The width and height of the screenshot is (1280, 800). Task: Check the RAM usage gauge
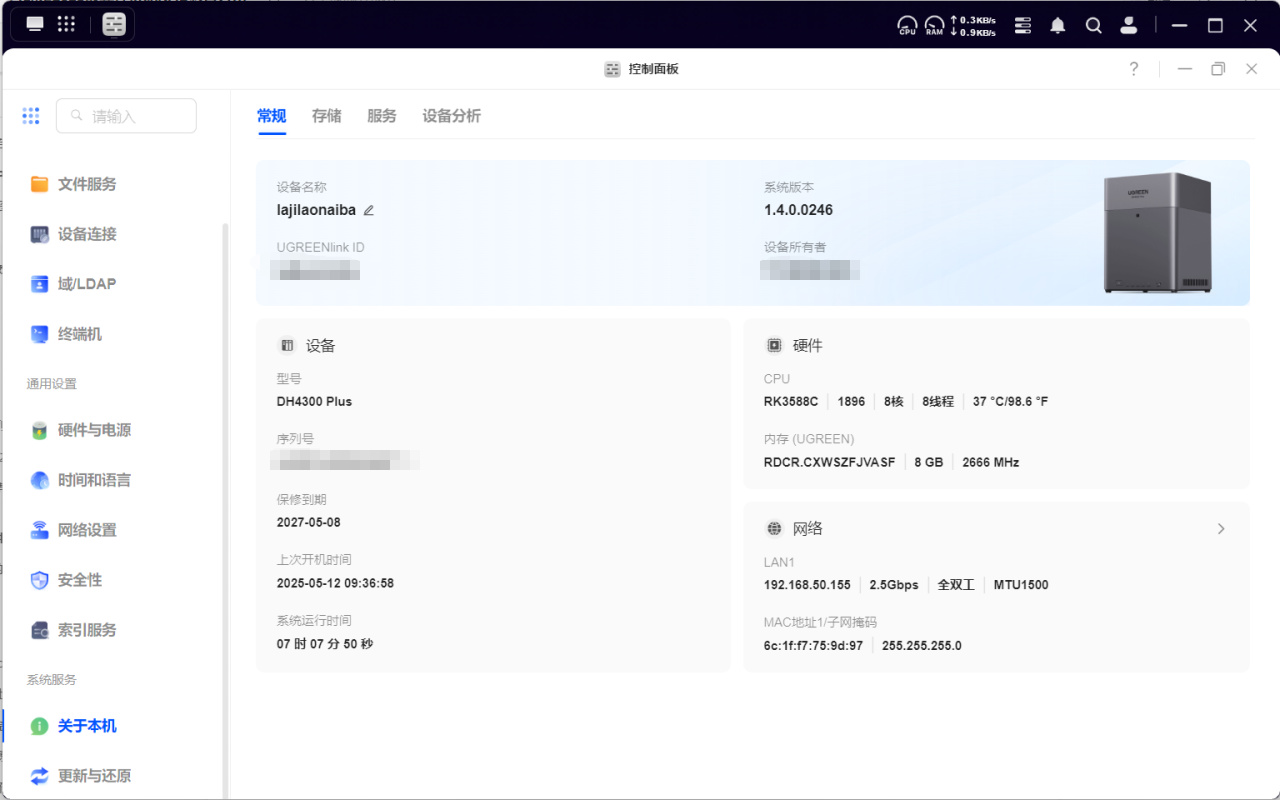coord(934,25)
